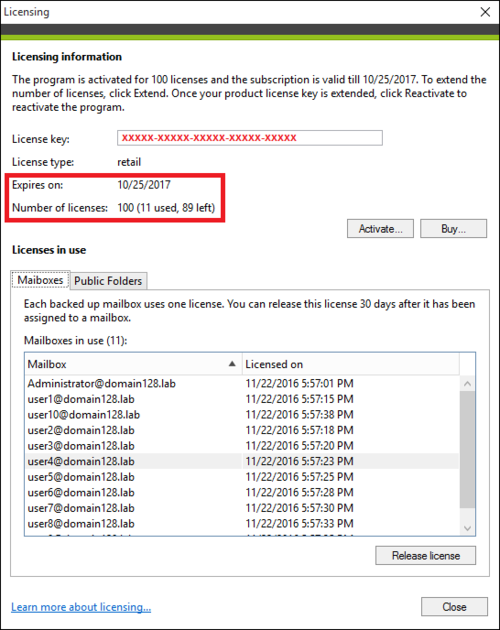Select the Administrator@domain128.lab mailbox row
The height and width of the screenshot is (630, 500).
[x=242, y=383]
